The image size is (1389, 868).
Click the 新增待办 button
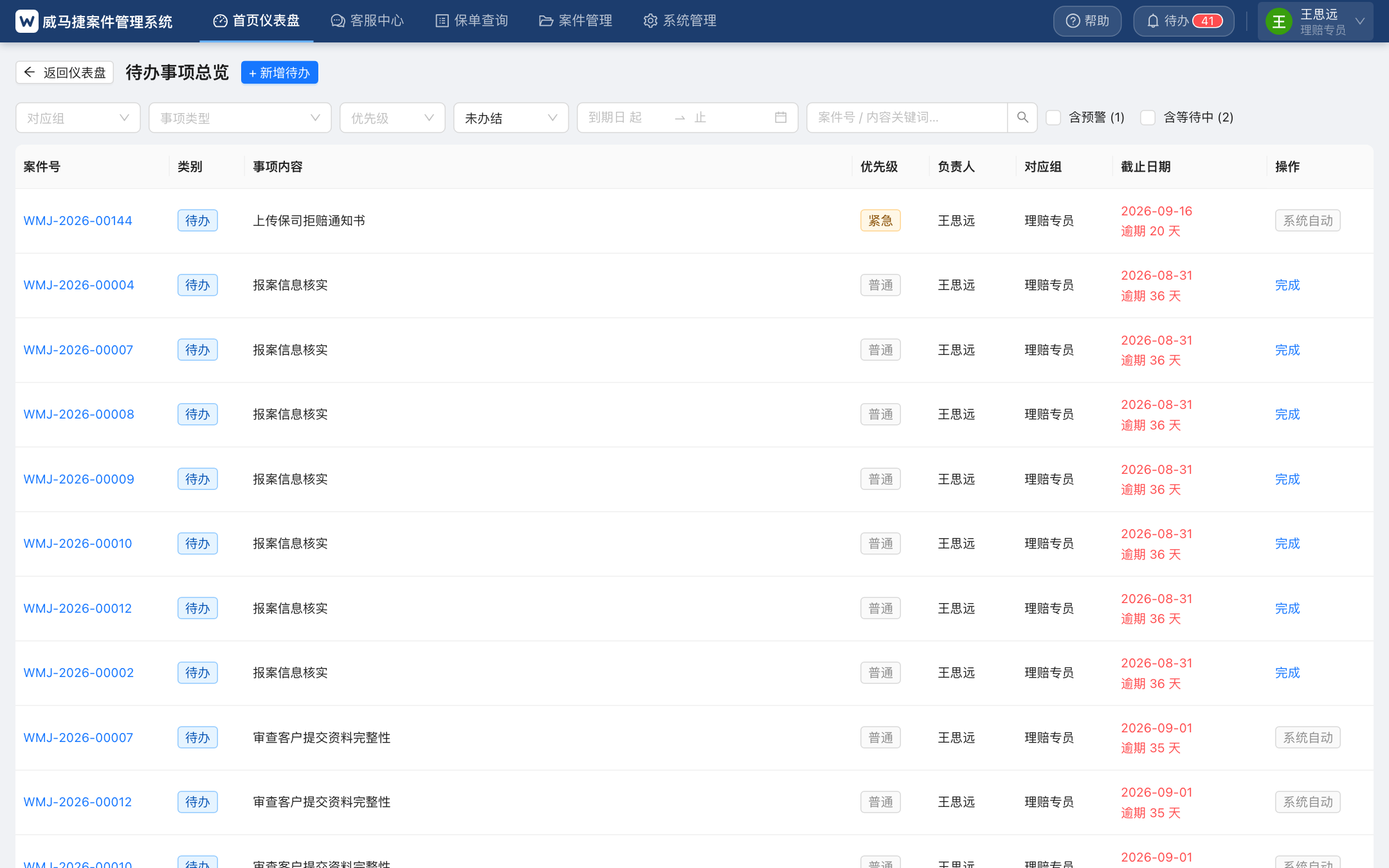(279, 73)
